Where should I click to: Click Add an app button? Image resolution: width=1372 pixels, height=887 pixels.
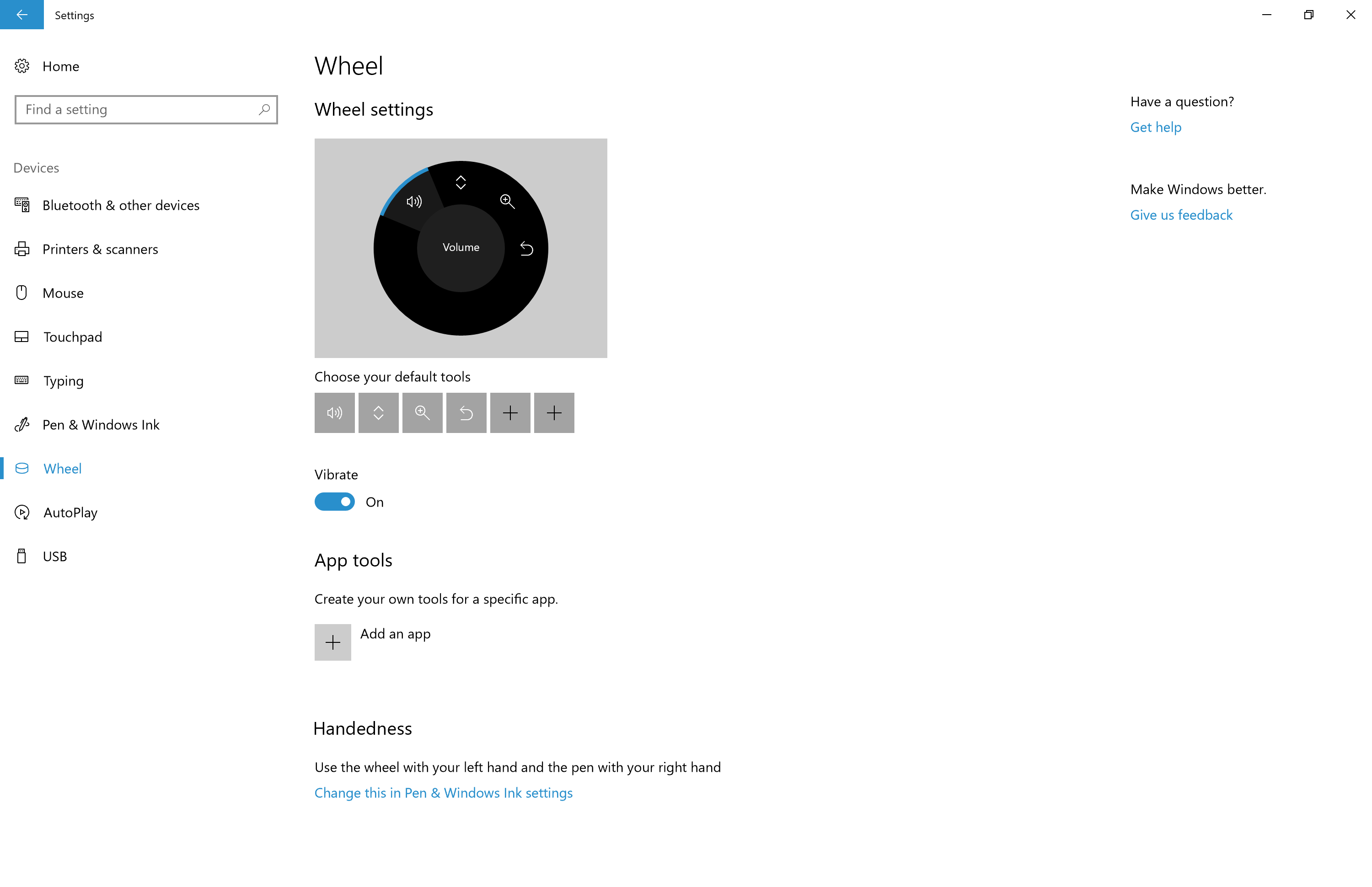tap(334, 642)
